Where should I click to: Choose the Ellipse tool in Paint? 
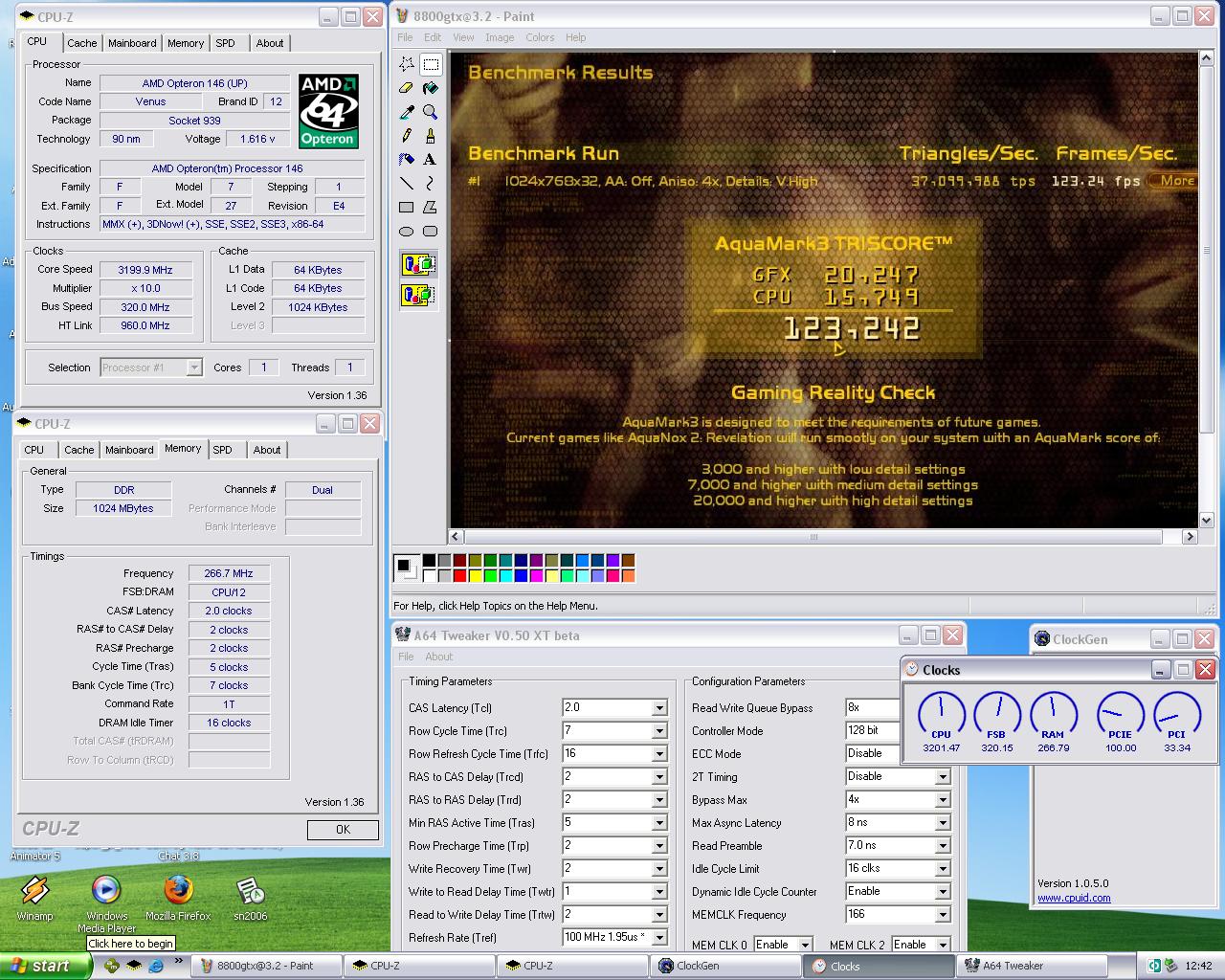pos(407,232)
